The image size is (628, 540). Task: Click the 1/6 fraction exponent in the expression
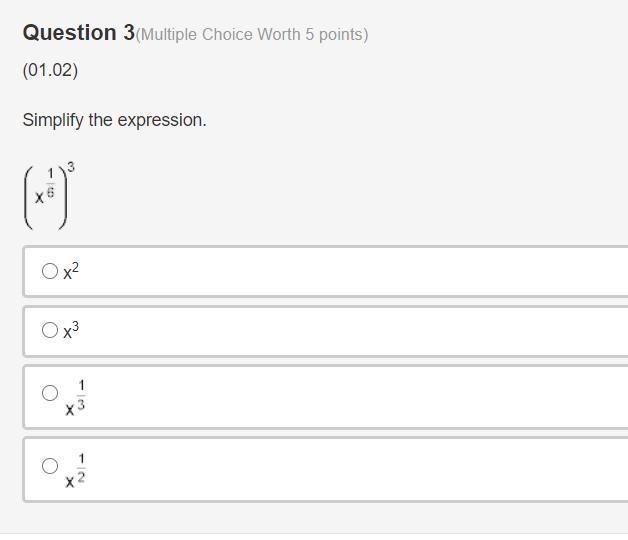tap(50, 182)
